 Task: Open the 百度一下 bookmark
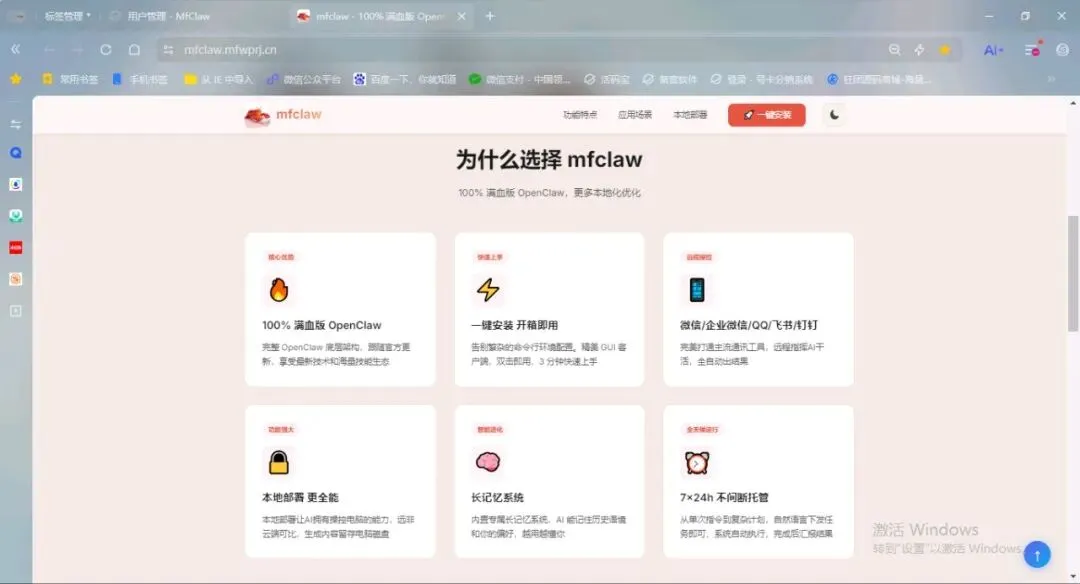pyautogui.click(x=404, y=79)
